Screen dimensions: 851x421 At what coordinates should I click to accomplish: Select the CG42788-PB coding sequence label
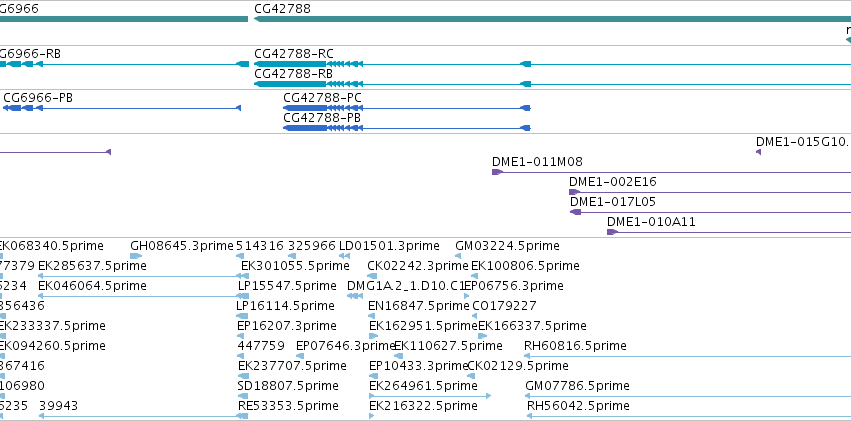322,118
